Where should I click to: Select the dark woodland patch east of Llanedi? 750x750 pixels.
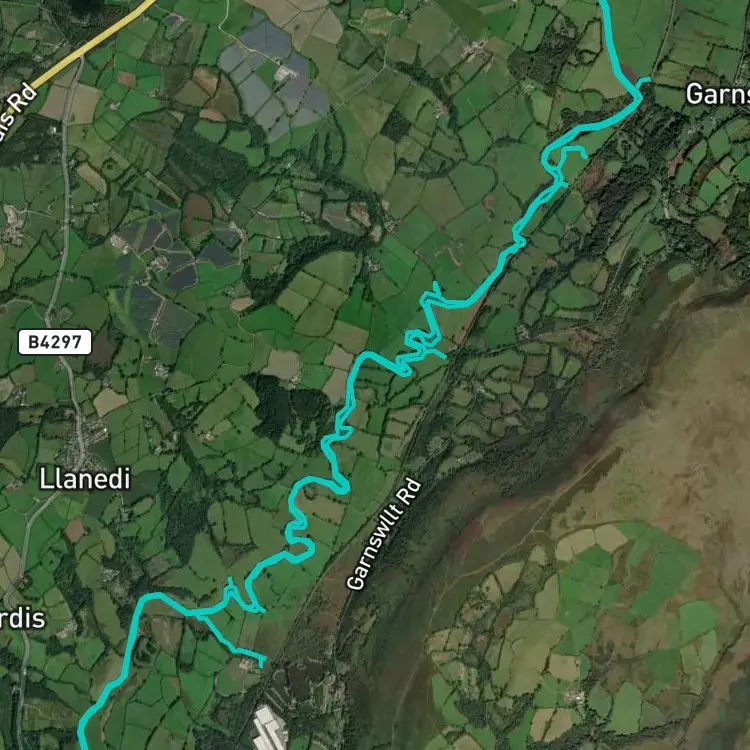point(287,409)
